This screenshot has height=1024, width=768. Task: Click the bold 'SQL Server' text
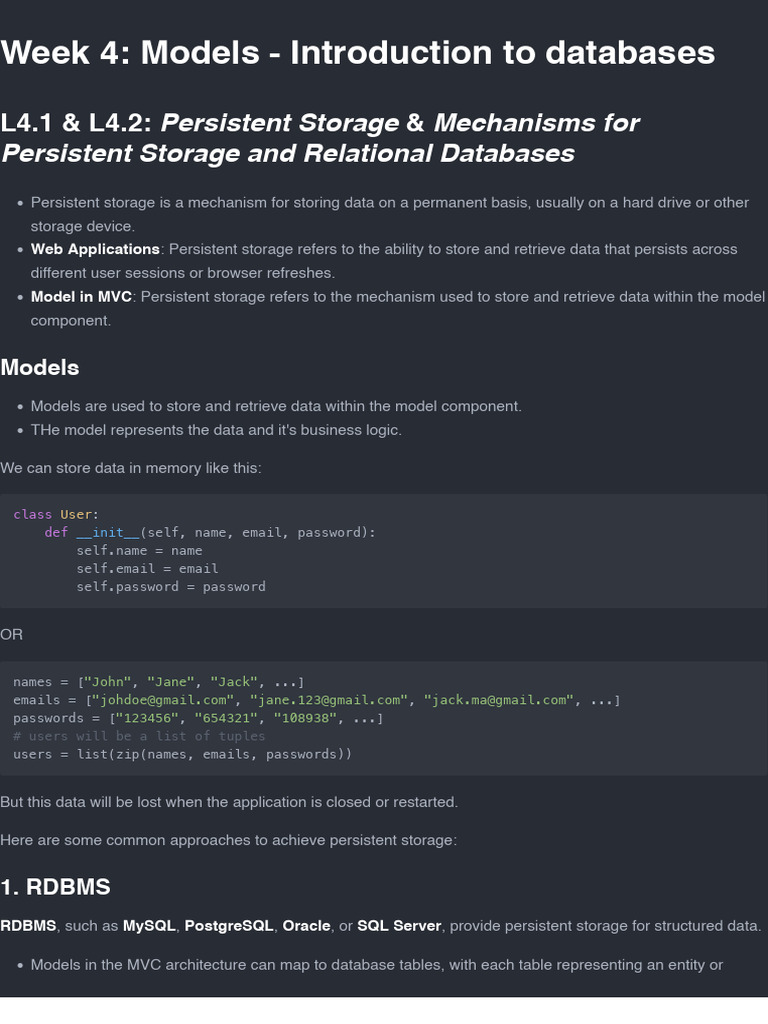(399, 926)
